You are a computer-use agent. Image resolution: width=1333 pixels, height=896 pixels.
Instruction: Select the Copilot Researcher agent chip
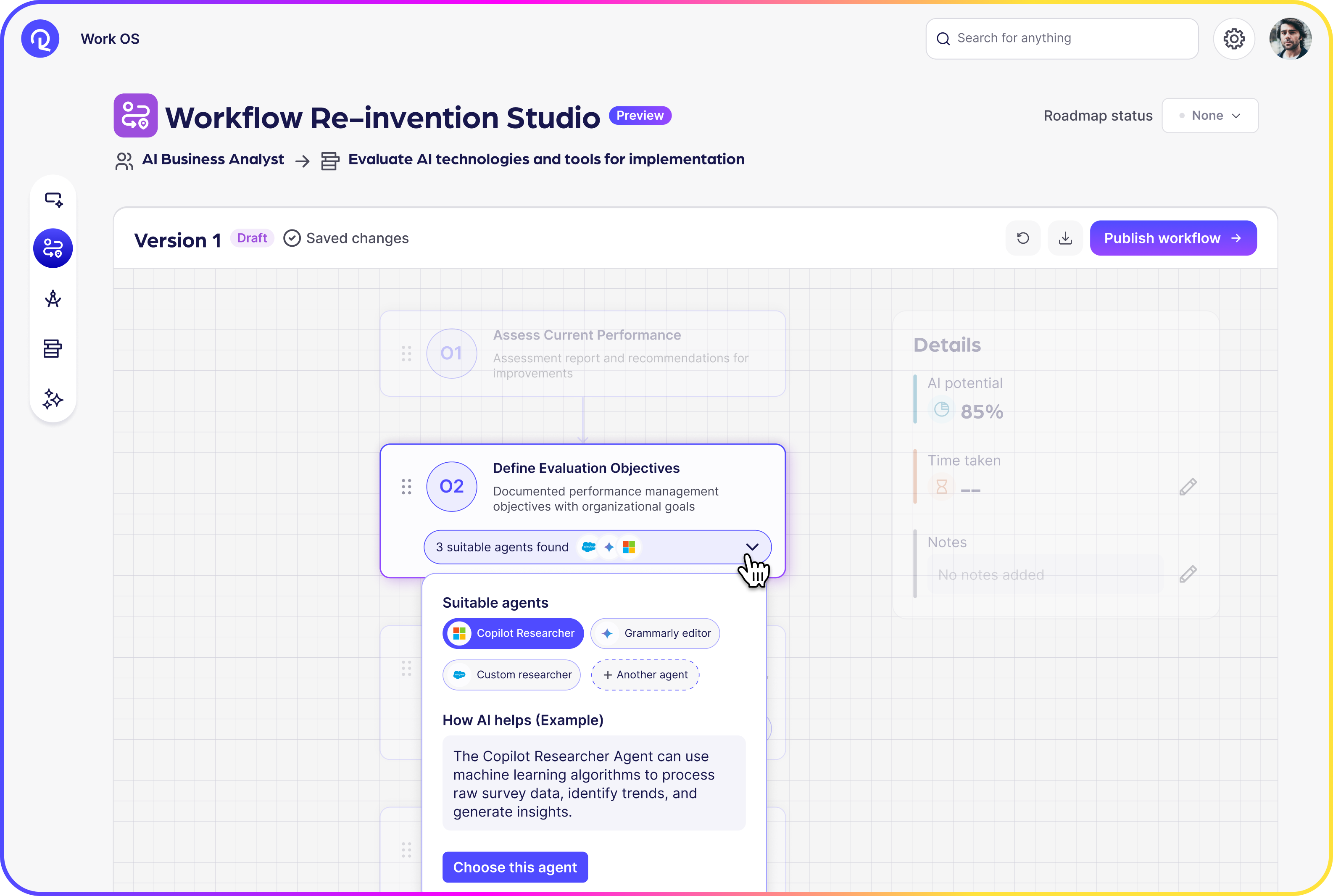(513, 633)
